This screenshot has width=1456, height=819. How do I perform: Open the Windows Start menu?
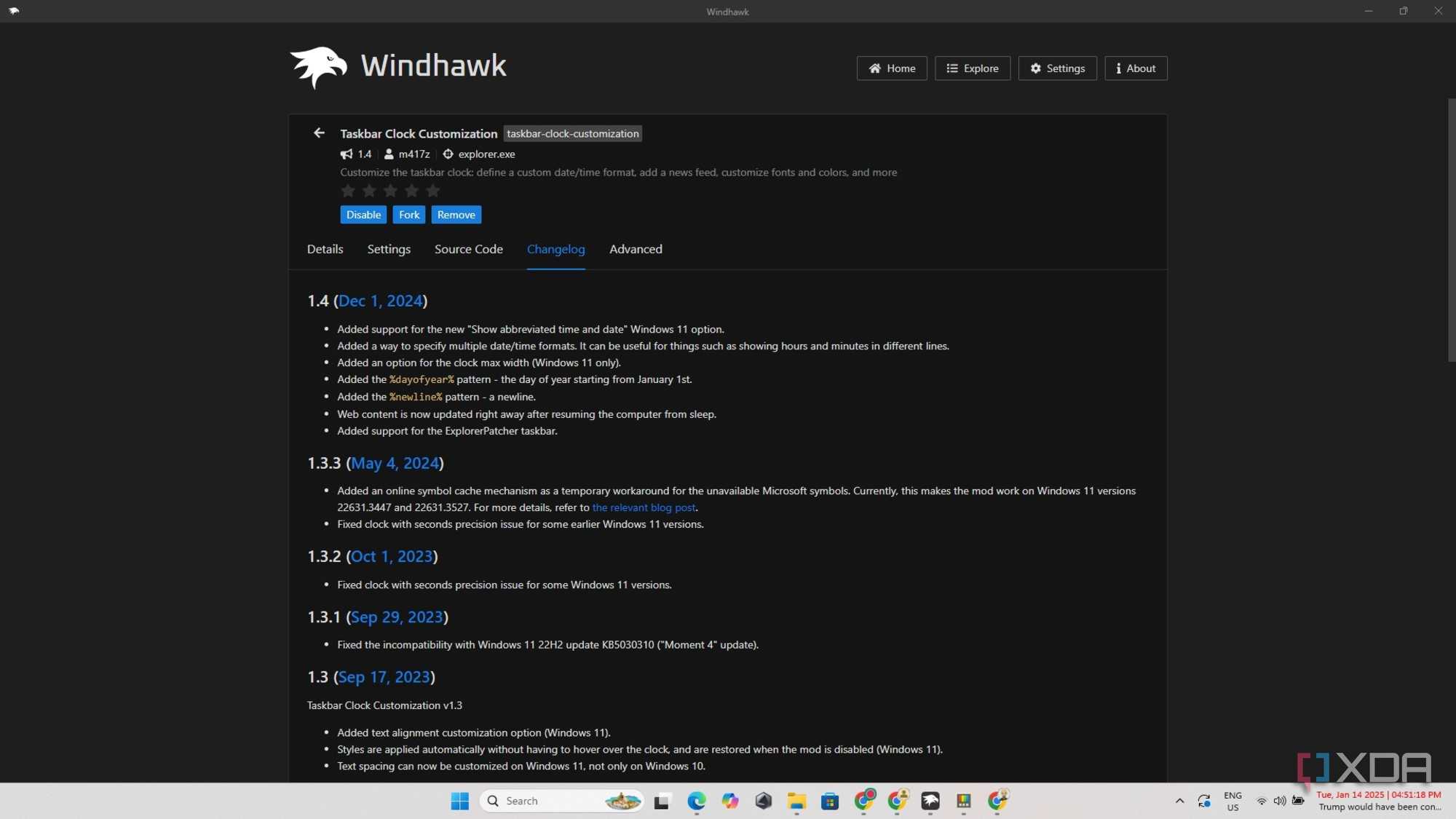click(x=460, y=801)
